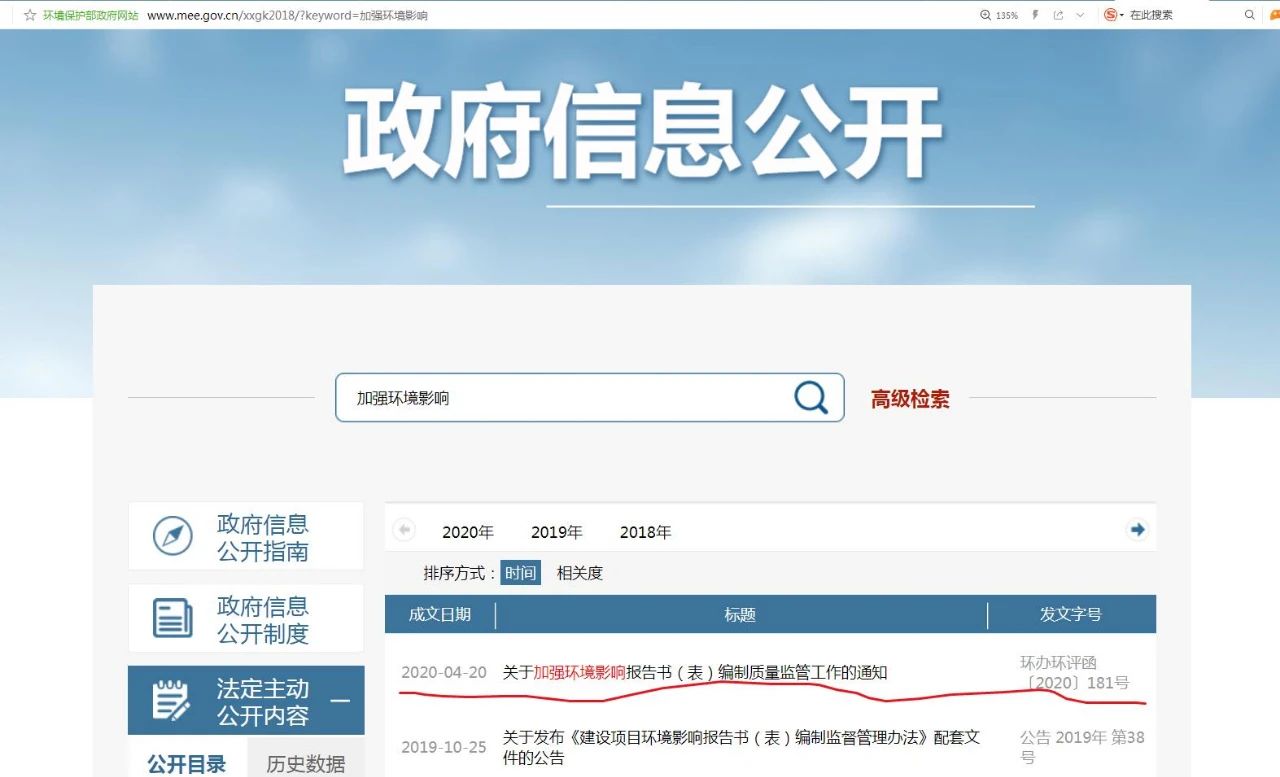Select the 2018年 year tab

point(645,532)
